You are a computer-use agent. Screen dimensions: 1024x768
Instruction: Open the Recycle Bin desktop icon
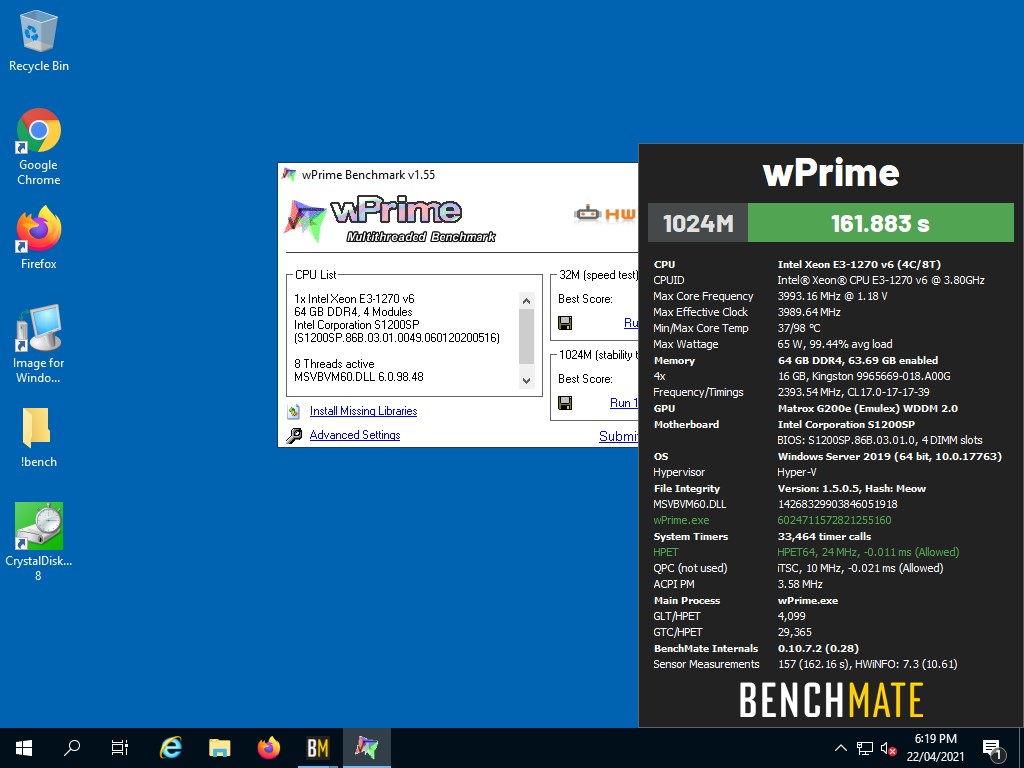(39, 41)
